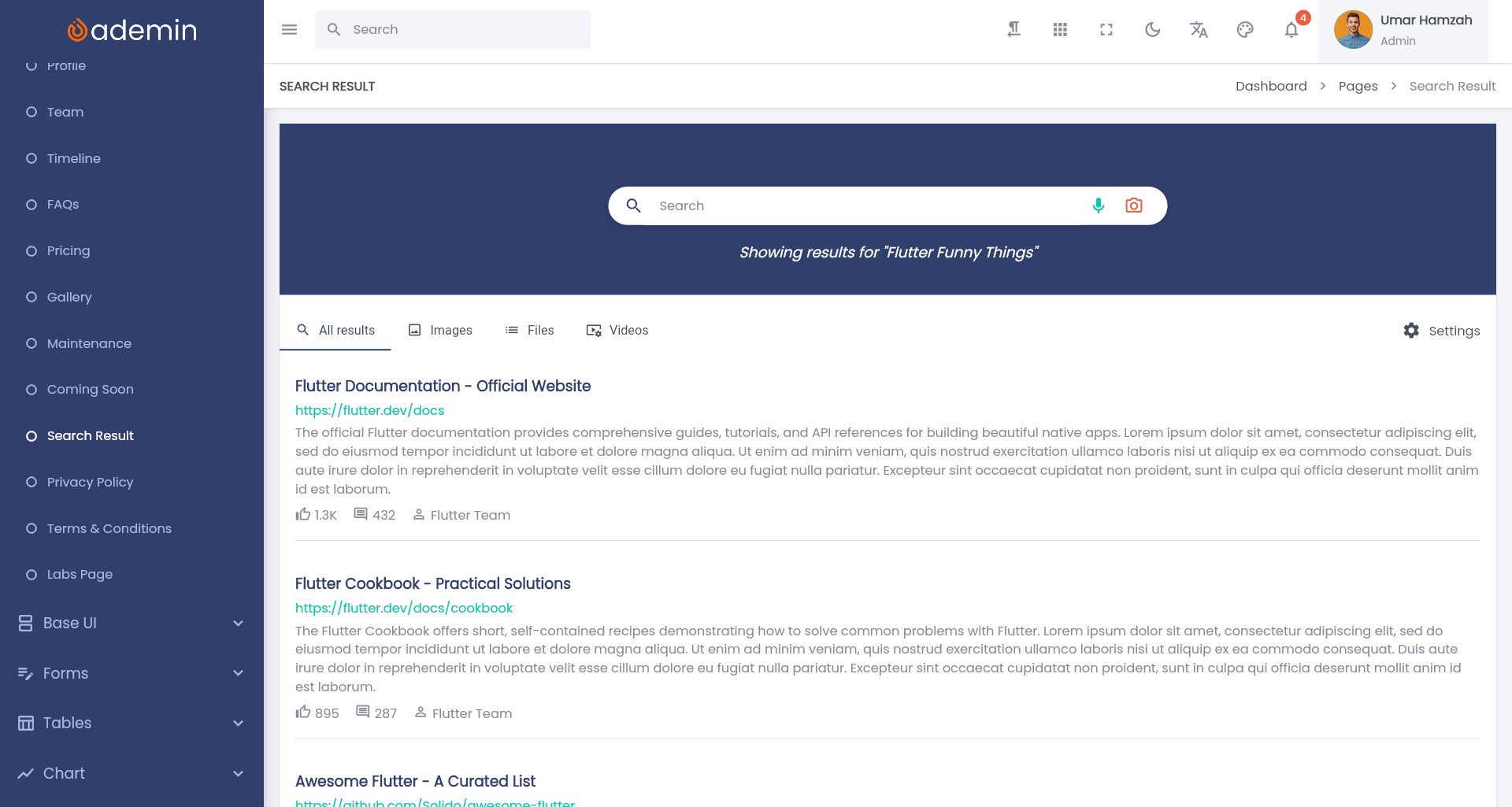The image size is (1512, 807).
Task: Open the theme color palette customizer
Action: 1245,30
